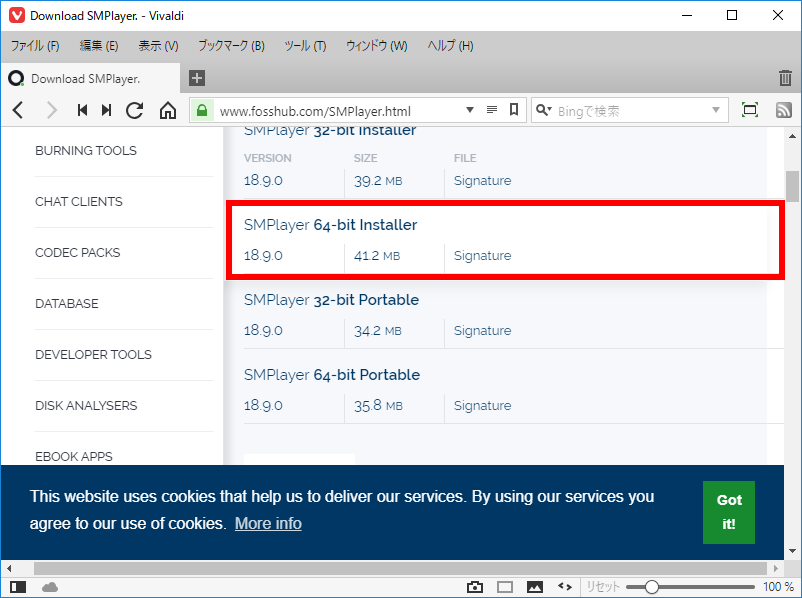Click the scroll down arrow
Screen dimensions: 802x598
click(x=792, y=551)
